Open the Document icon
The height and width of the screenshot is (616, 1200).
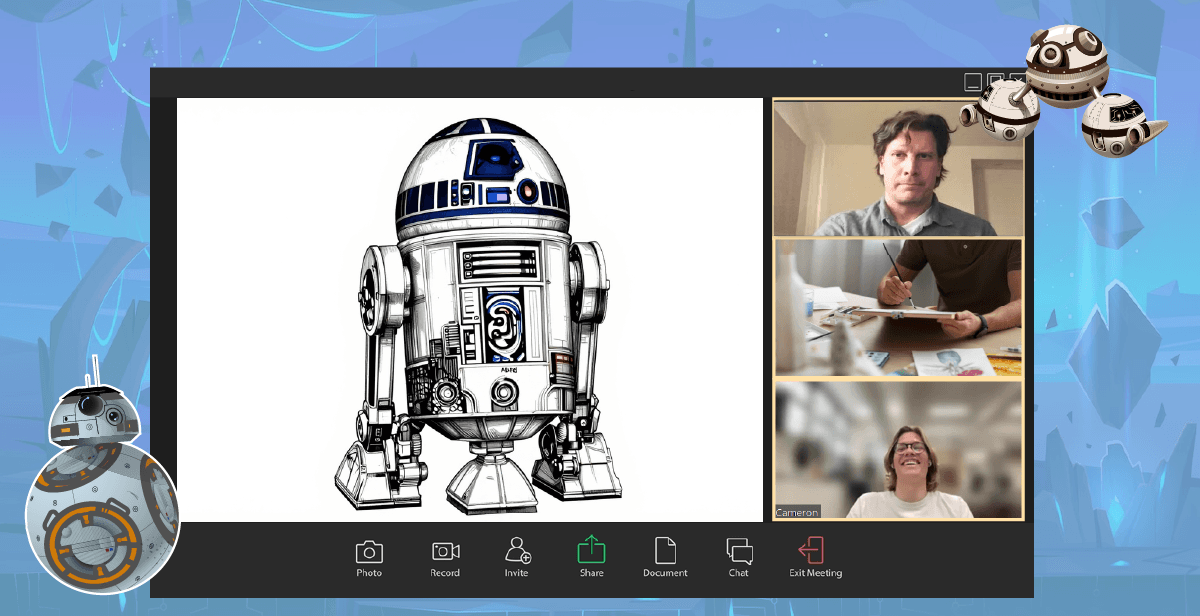[665, 550]
